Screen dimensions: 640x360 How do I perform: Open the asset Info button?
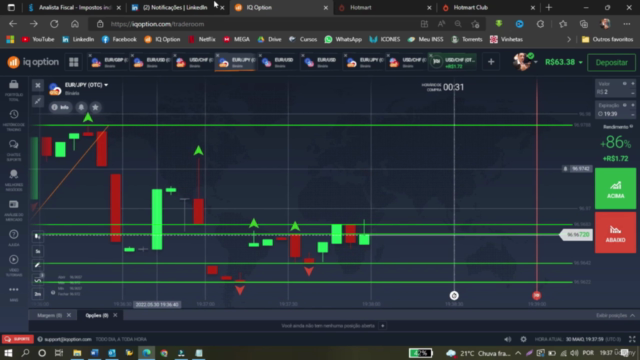click(x=60, y=107)
